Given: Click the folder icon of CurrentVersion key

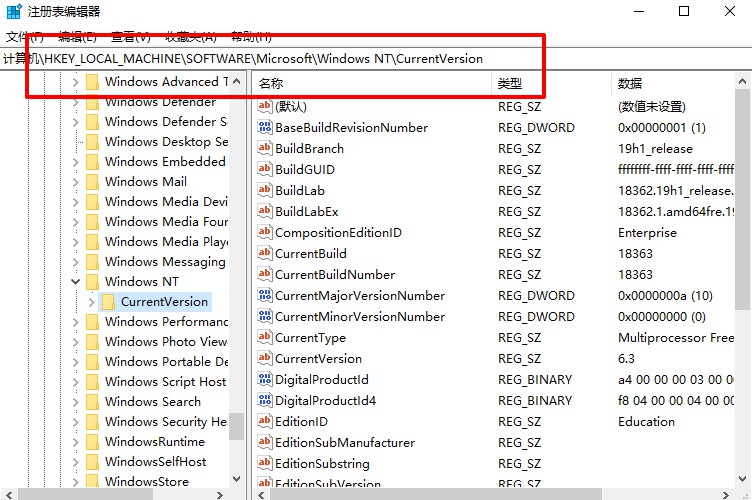Looking at the screenshot, I should pos(108,302).
